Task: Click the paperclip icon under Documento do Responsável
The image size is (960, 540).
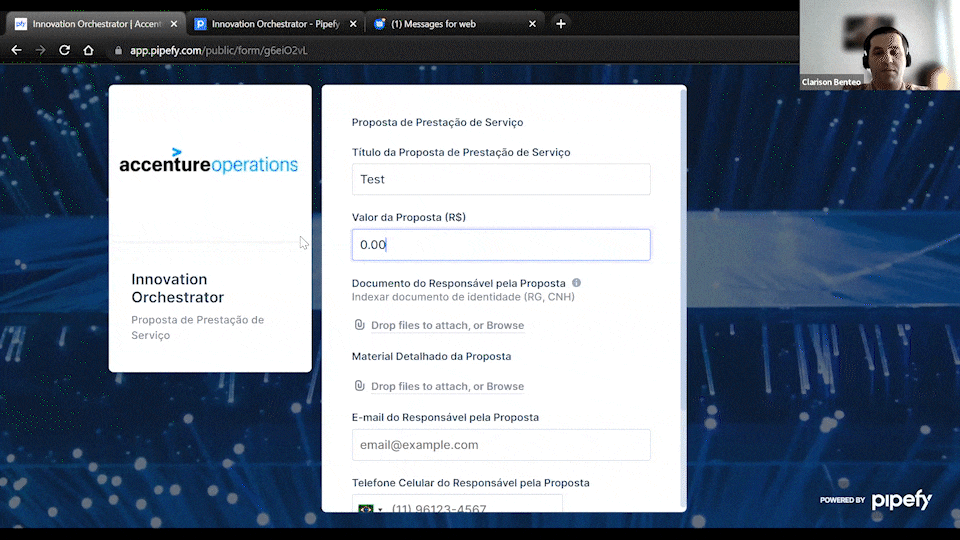Action: tap(360, 325)
